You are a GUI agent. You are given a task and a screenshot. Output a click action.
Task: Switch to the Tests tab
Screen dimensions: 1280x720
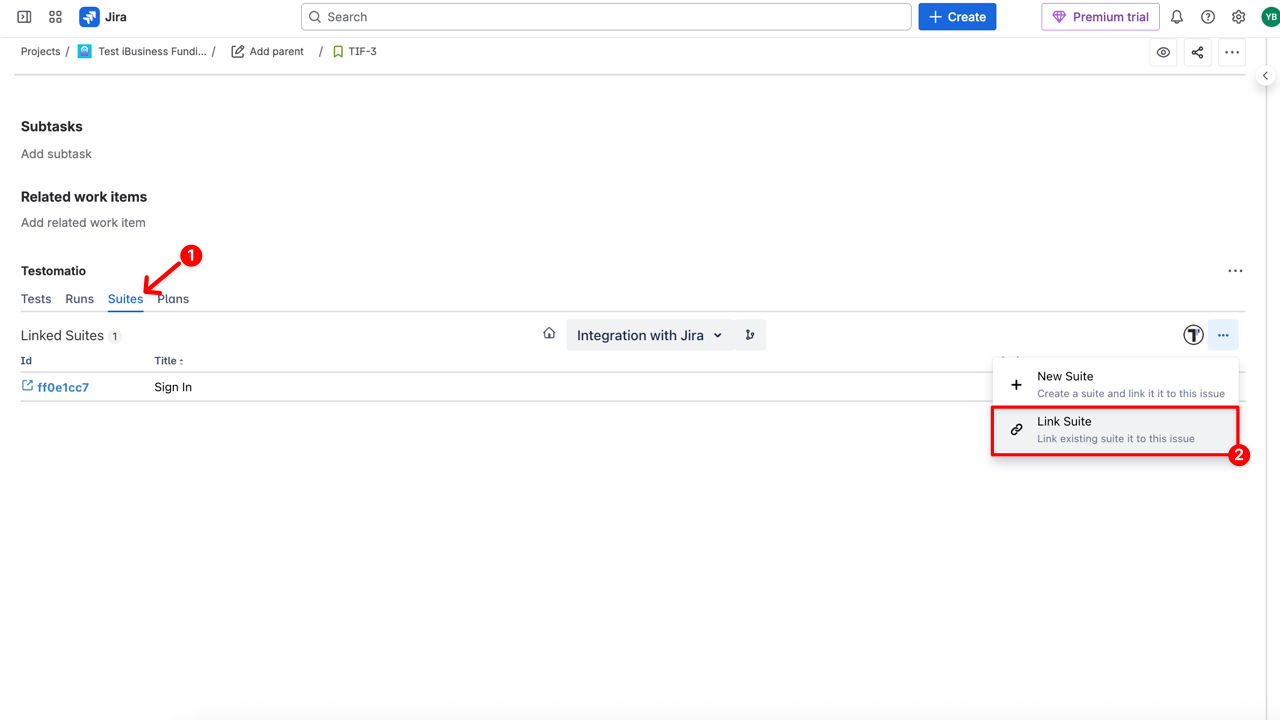click(36, 298)
